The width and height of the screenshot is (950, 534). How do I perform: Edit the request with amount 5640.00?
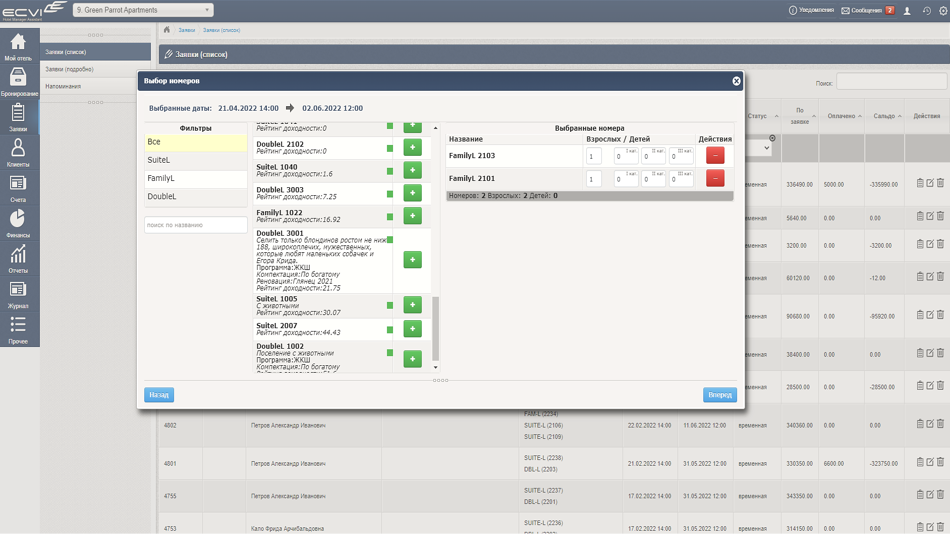coord(930,216)
